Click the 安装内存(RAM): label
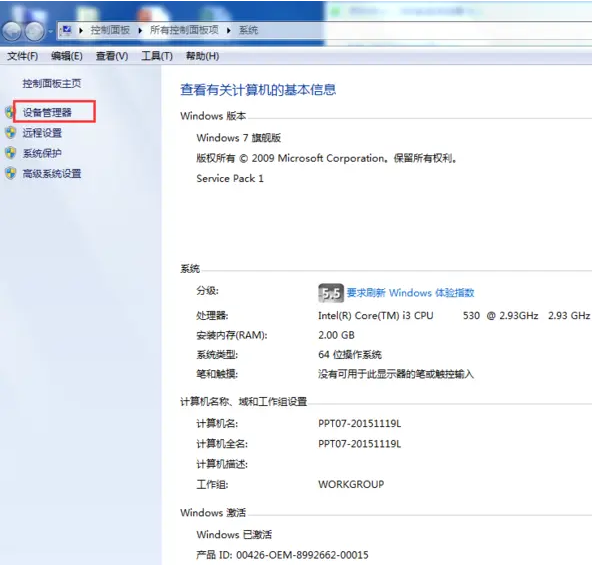This screenshot has width=592, height=566. click(232, 335)
